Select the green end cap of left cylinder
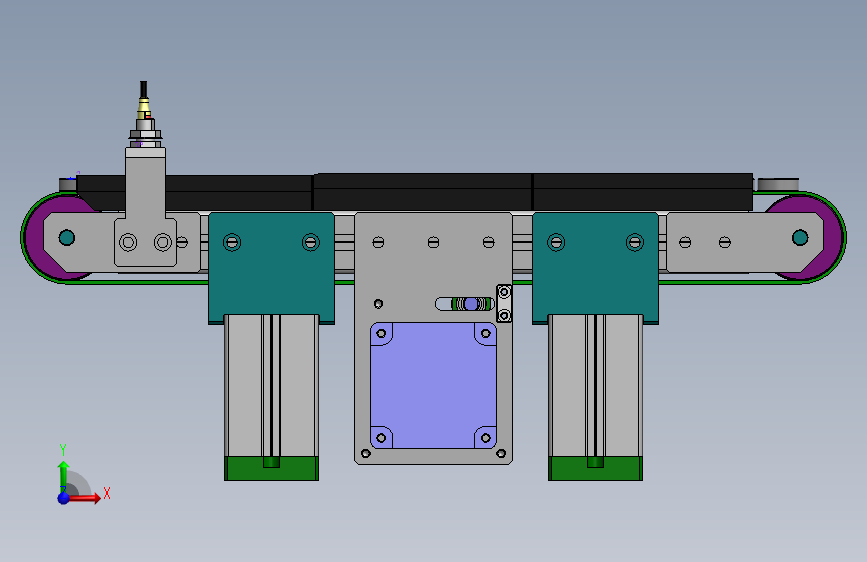Screen dimensions: 867x562 271,469
